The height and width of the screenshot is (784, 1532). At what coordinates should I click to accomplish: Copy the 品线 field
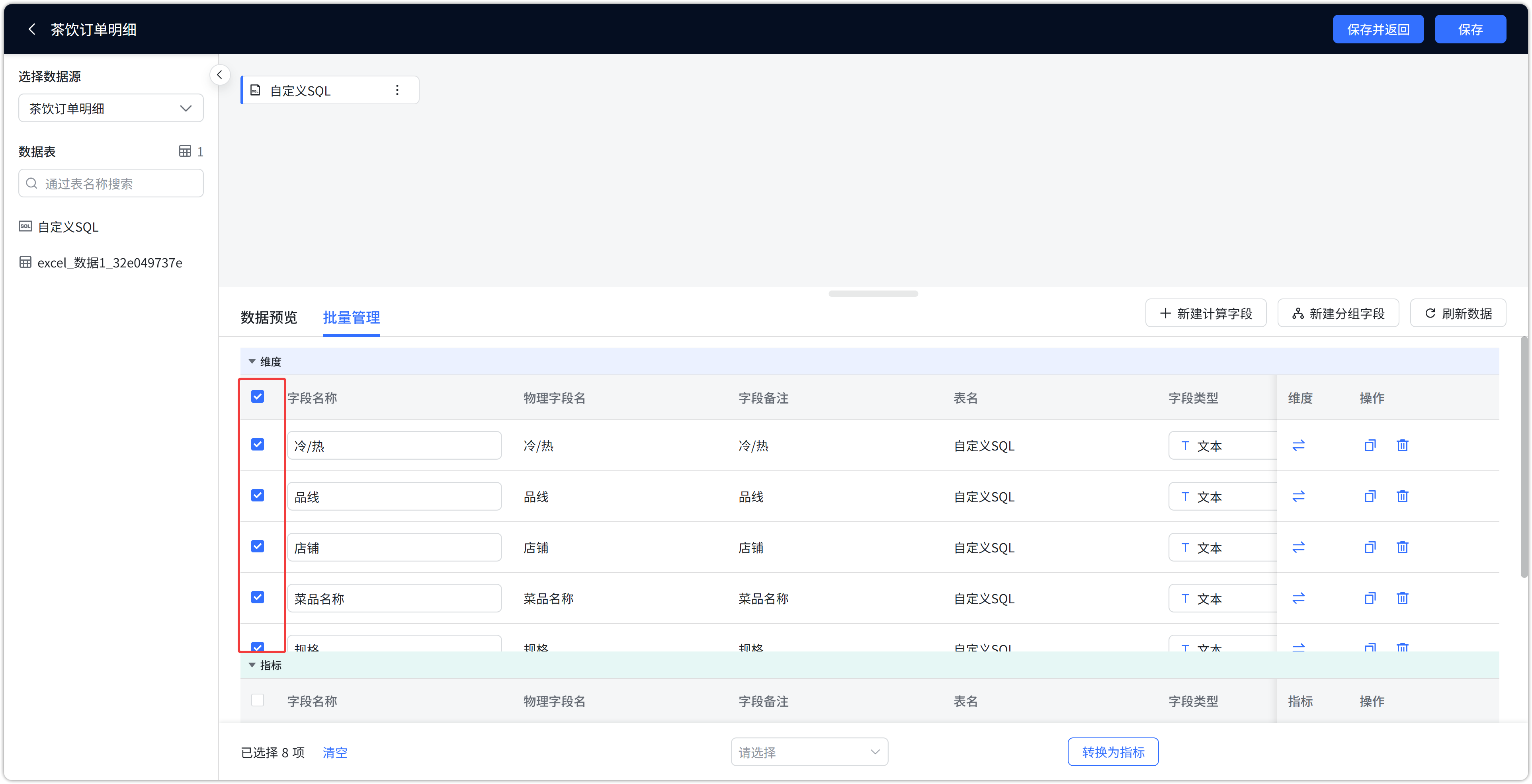coord(1370,496)
